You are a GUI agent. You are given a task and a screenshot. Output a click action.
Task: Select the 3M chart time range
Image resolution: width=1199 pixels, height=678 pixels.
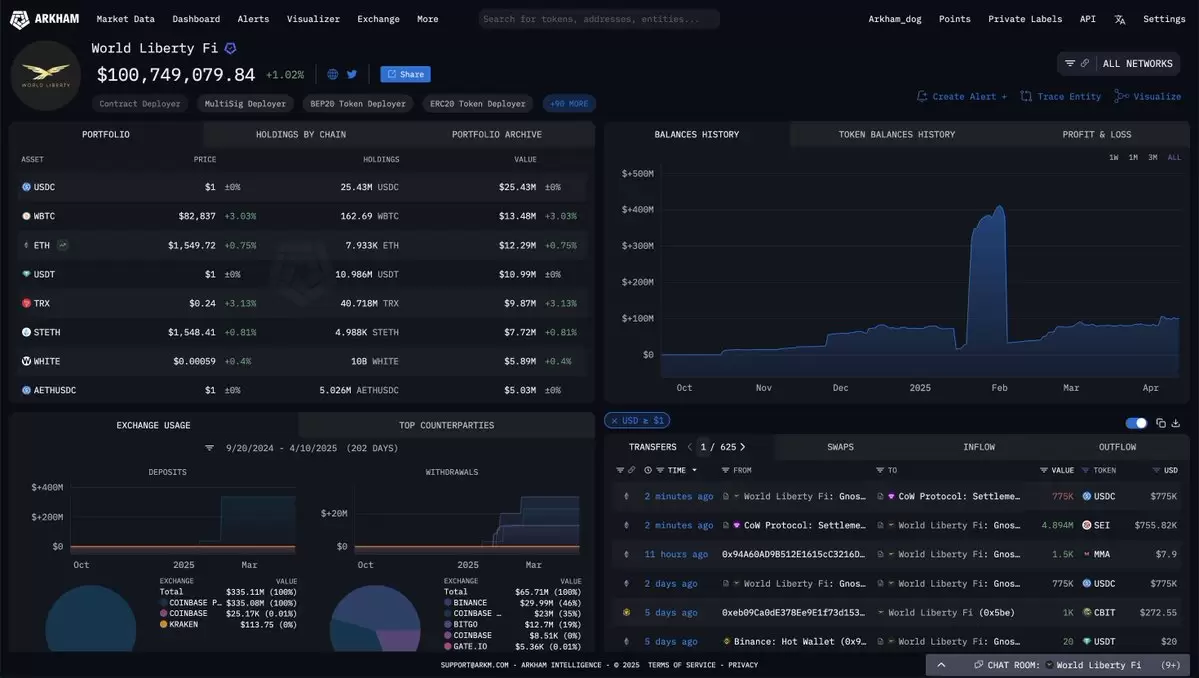coord(1152,157)
